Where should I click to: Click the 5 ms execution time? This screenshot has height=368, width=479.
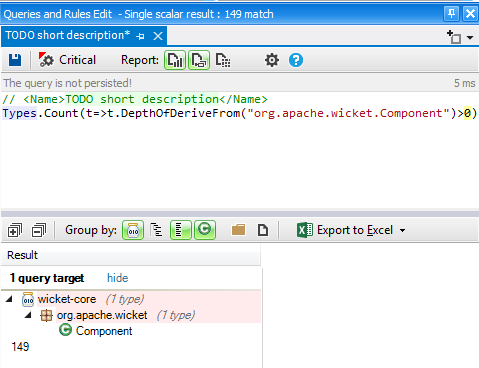pyautogui.click(x=465, y=83)
